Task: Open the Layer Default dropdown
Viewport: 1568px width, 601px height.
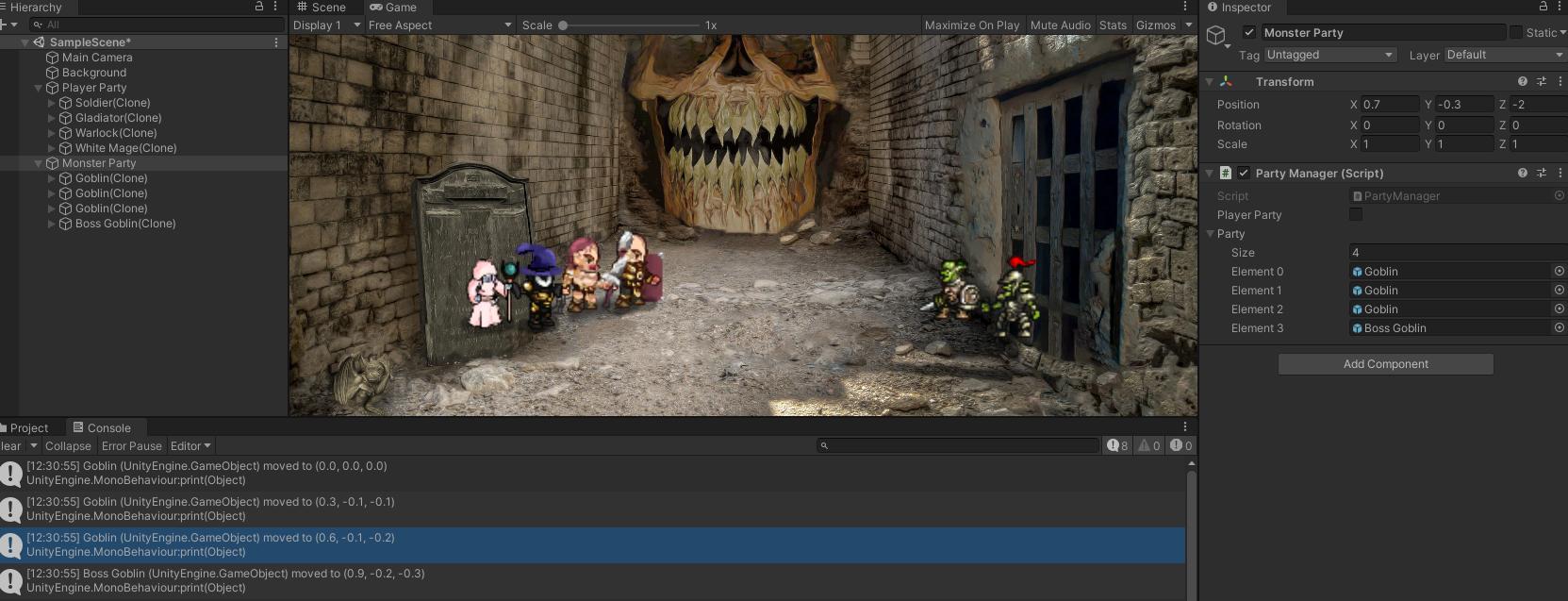Action: pyautogui.click(x=1506, y=56)
